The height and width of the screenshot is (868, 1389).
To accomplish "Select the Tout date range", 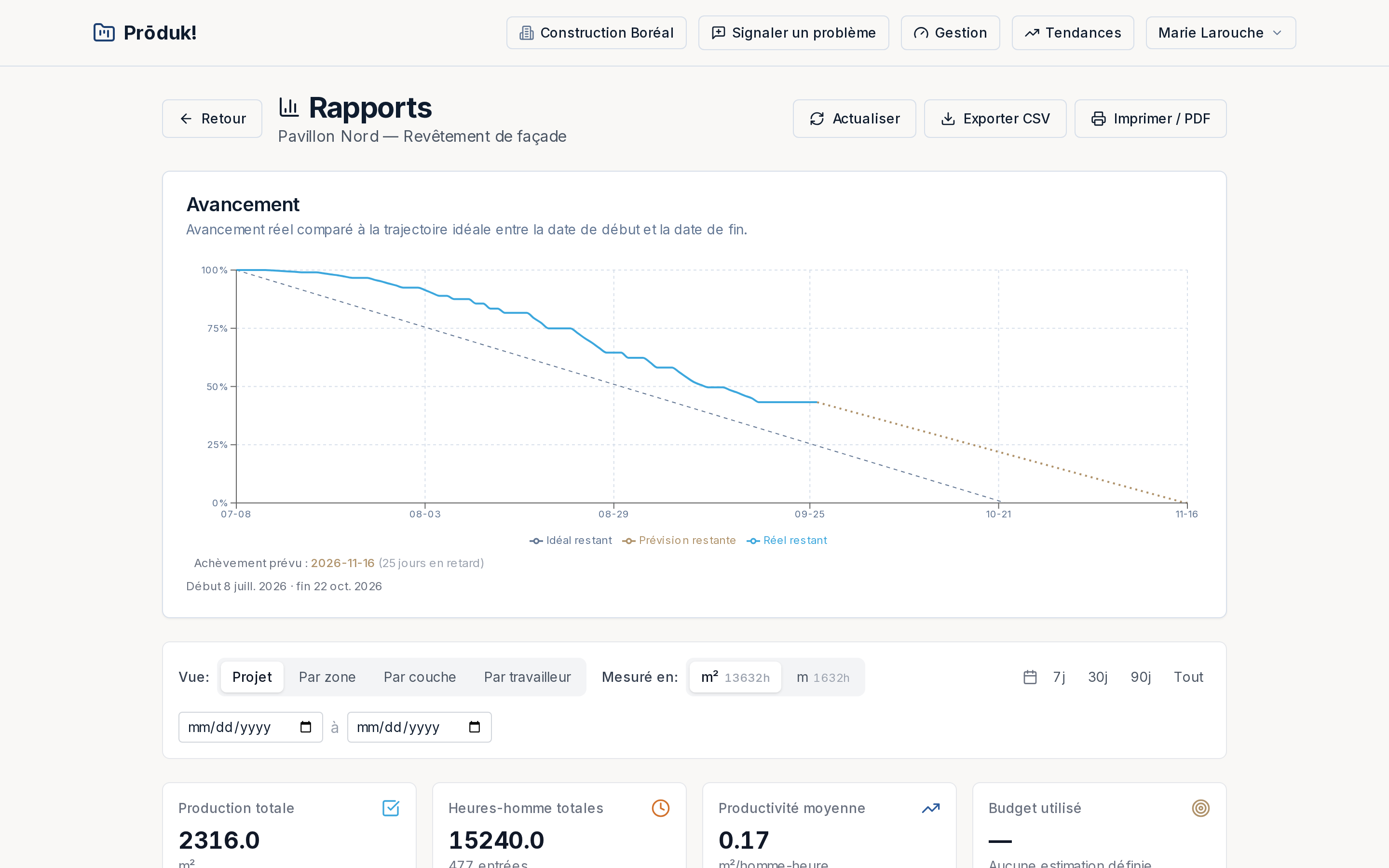I will click(x=1188, y=677).
